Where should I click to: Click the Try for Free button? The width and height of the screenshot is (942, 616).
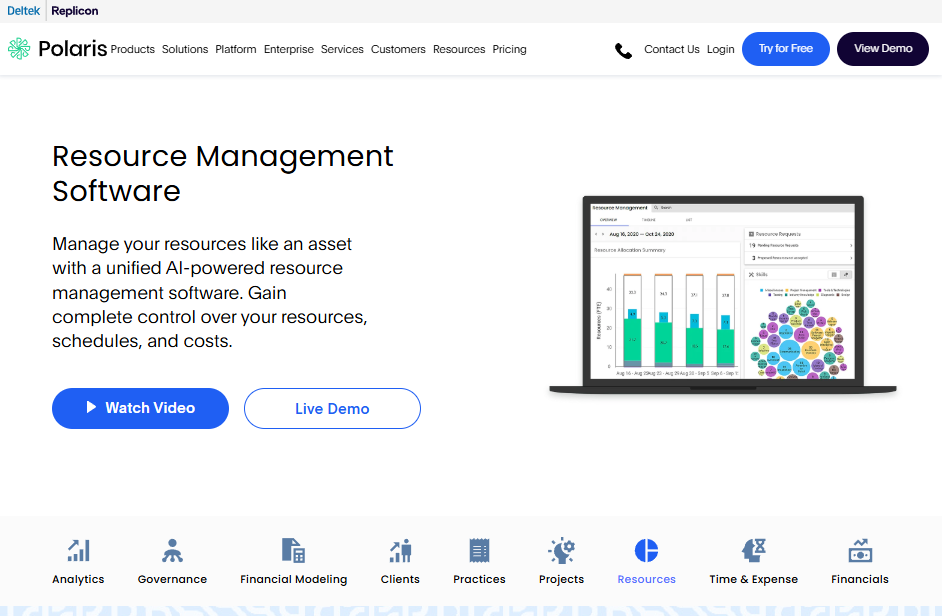click(x=785, y=49)
